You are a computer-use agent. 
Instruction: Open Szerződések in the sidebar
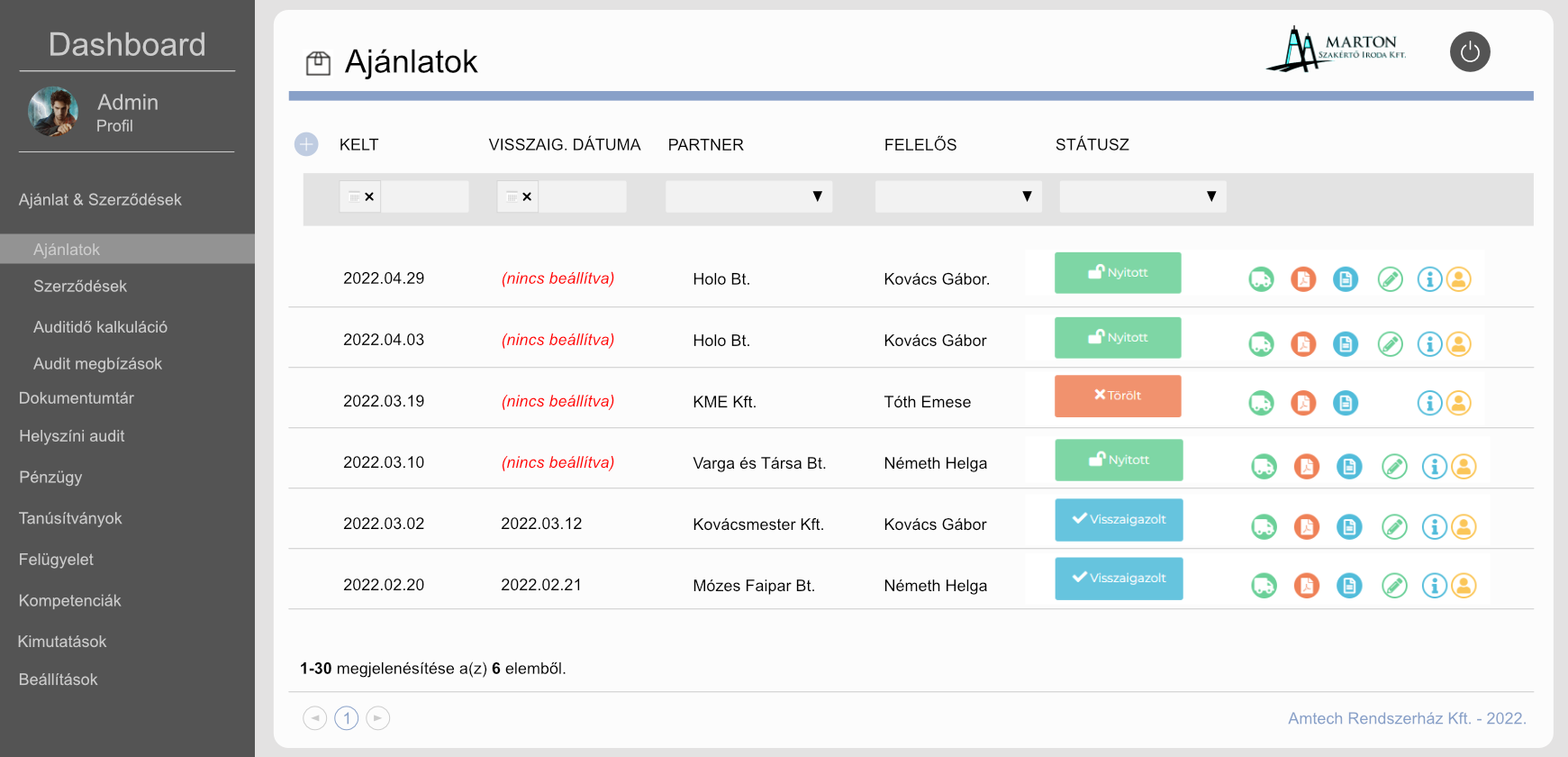(80, 287)
